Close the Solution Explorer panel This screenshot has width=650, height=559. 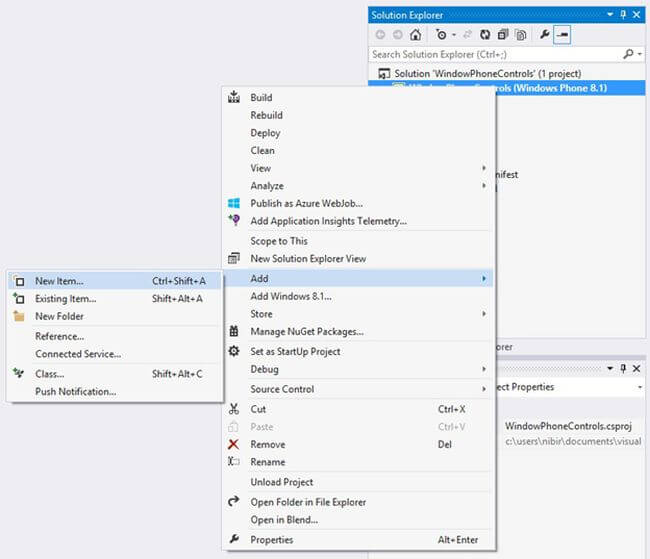coord(637,15)
